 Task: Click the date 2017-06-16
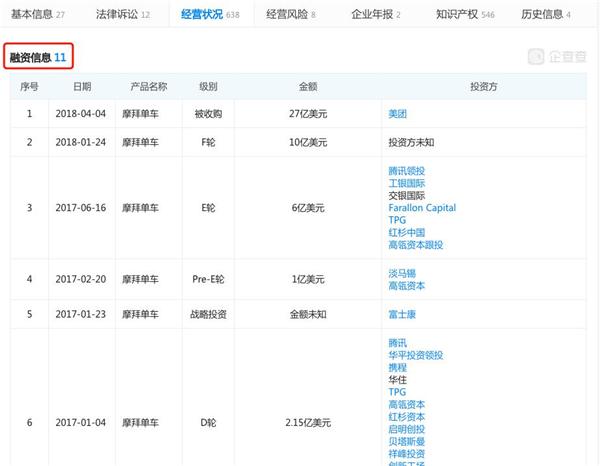[x=81, y=208]
